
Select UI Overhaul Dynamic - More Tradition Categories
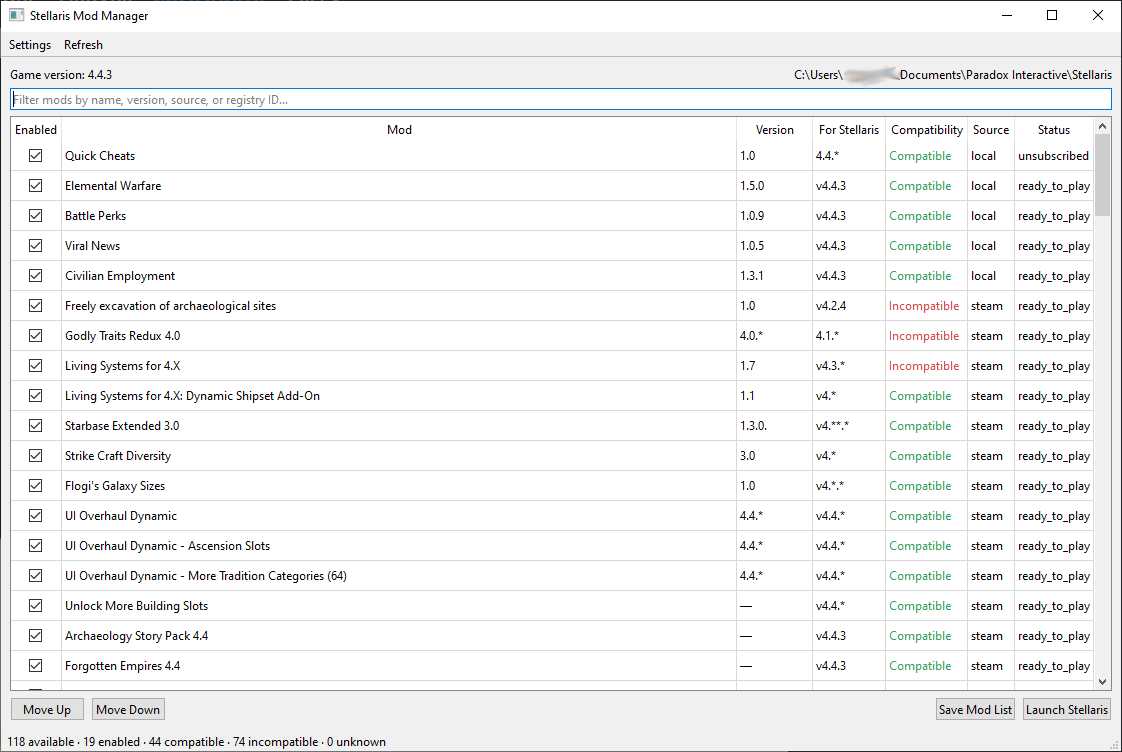pyautogui.click(x=552, y=576)
